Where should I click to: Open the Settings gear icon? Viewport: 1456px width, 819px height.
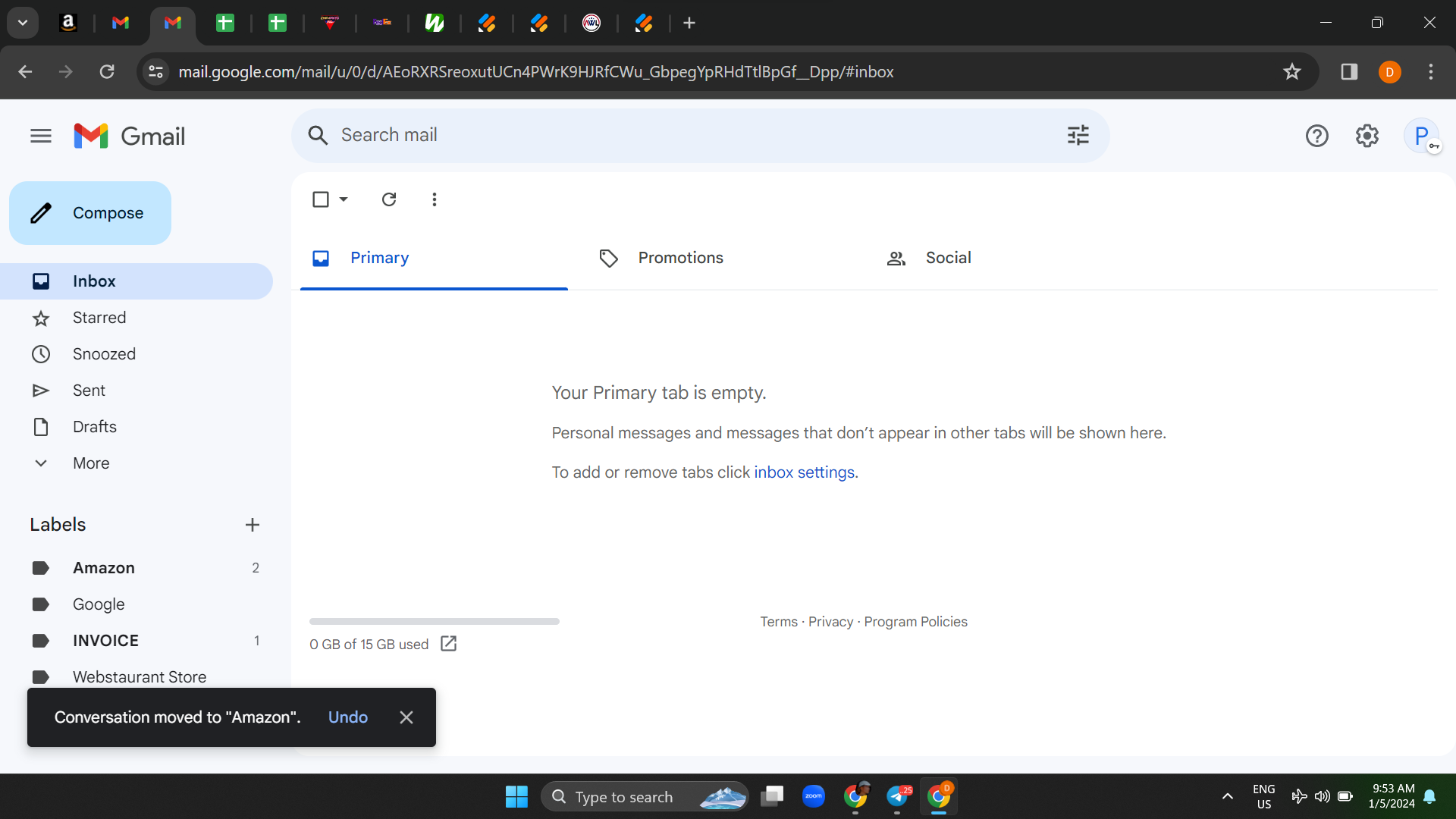(1367, 136)
